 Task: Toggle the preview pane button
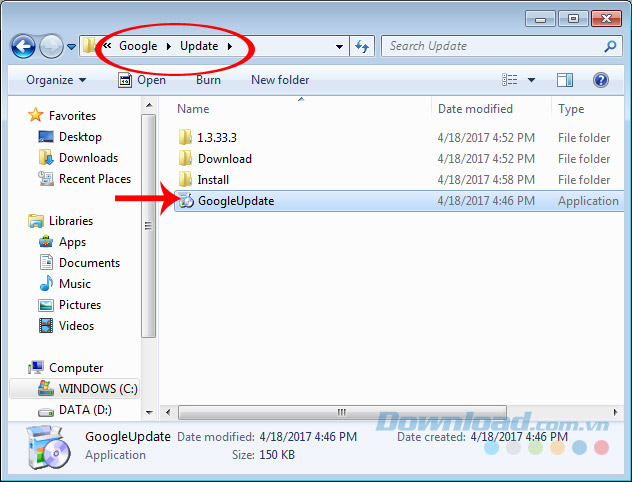coord(565,80)
